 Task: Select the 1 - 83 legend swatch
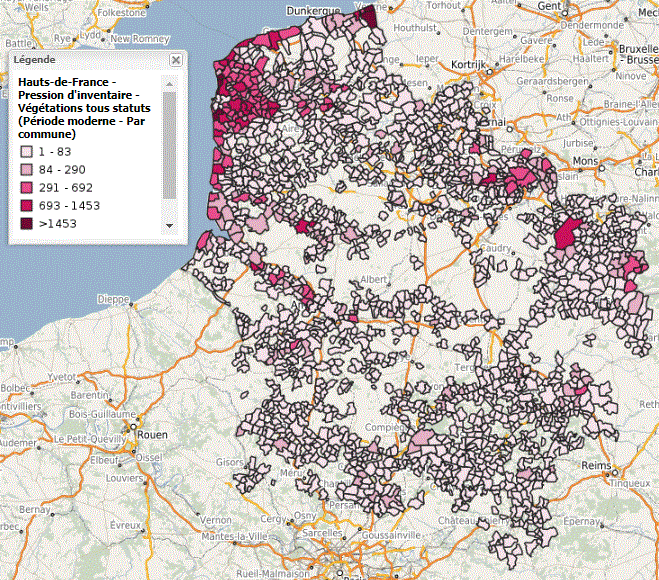26,150
